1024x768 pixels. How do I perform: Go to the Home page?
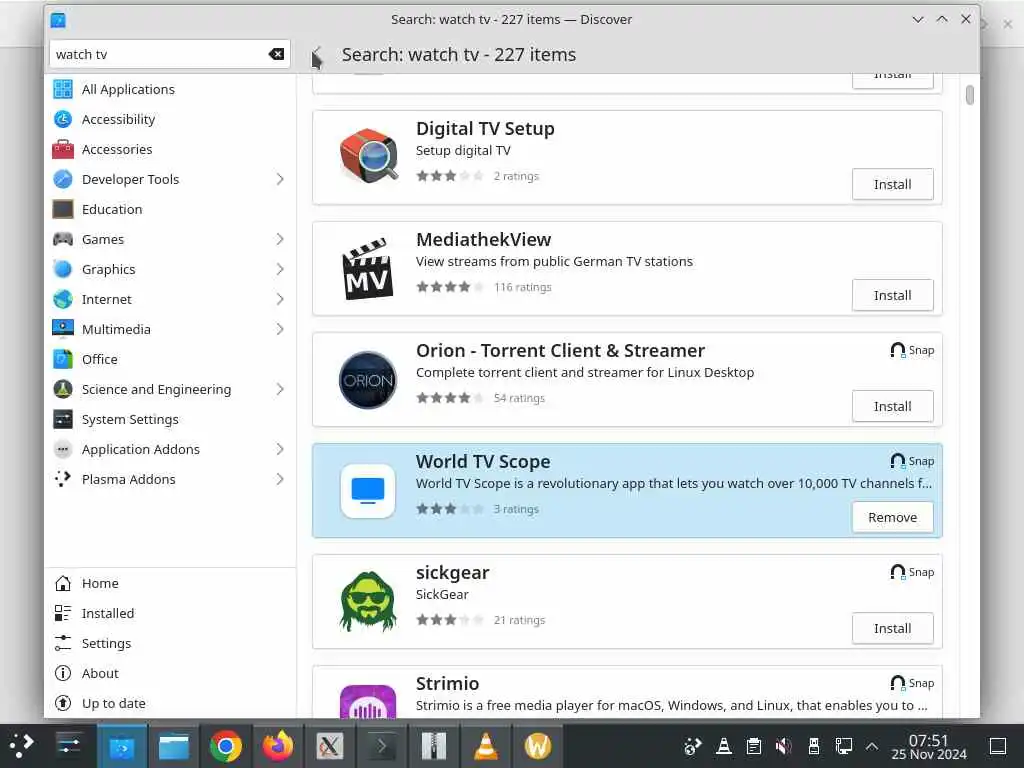point(168,583)
